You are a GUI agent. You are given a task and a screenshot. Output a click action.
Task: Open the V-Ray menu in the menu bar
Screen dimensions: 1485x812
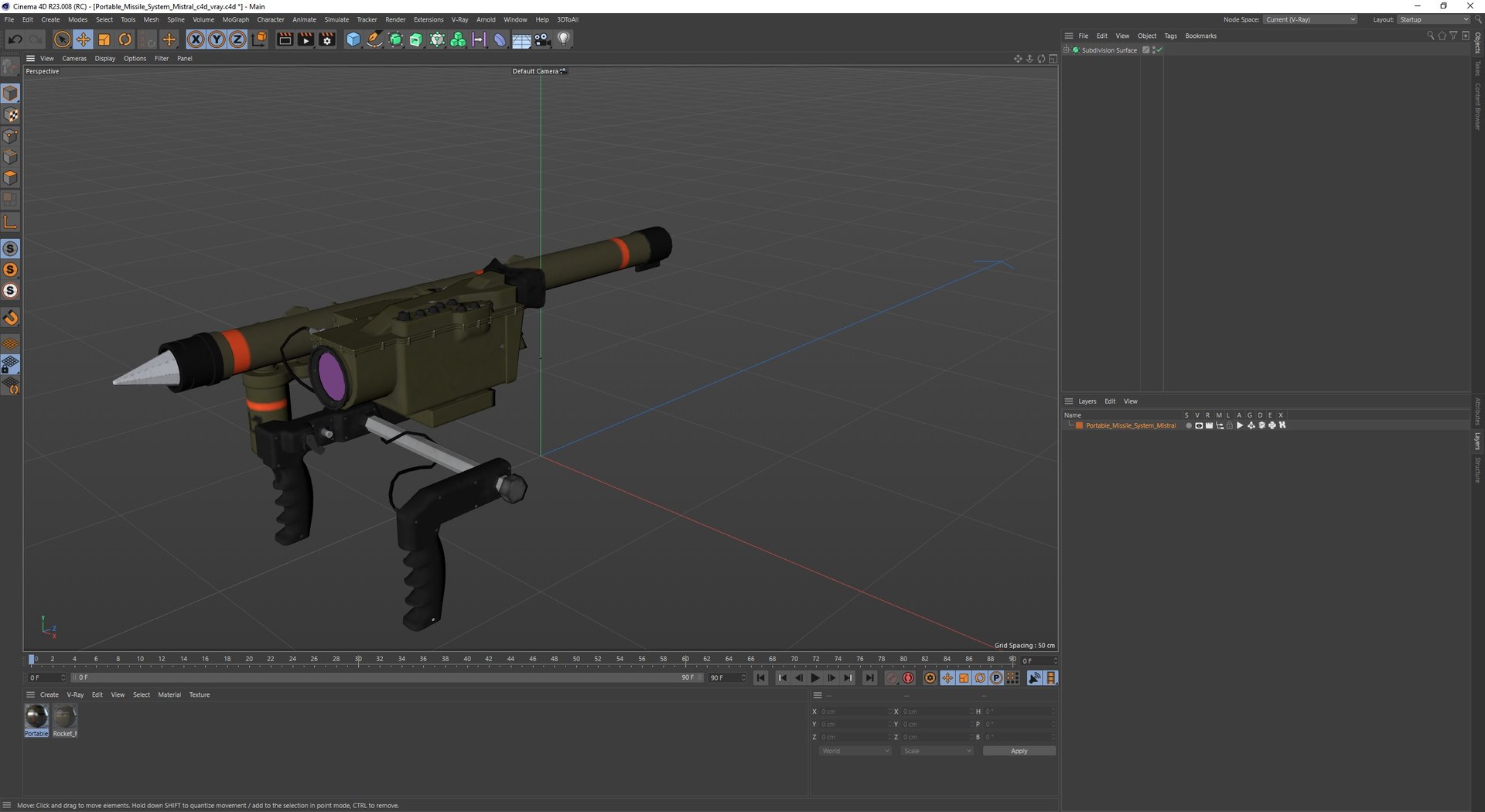(459, 19)
